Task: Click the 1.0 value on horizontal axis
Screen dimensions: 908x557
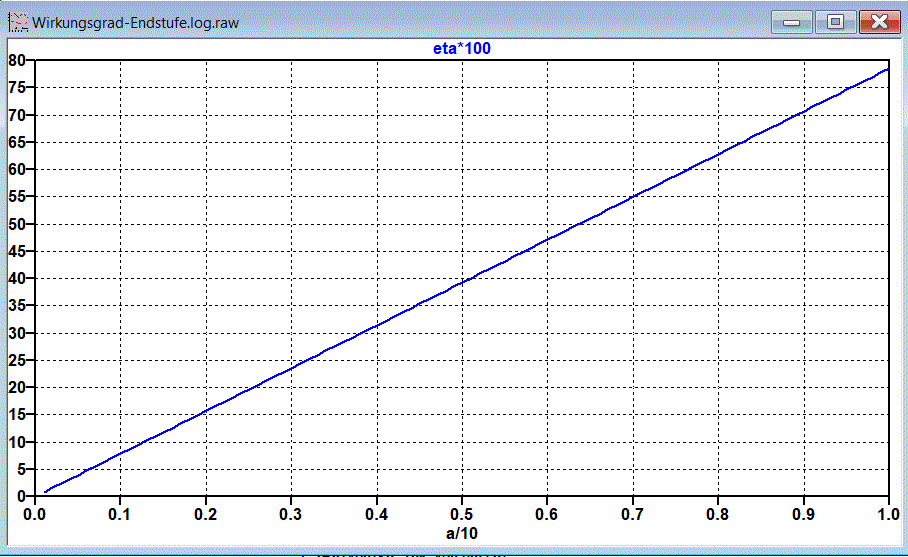Action: 889,514
